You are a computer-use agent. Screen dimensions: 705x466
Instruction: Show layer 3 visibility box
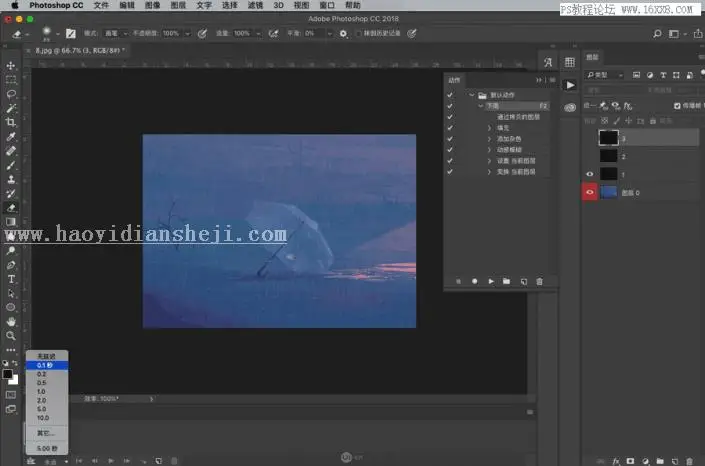(590, 138)
